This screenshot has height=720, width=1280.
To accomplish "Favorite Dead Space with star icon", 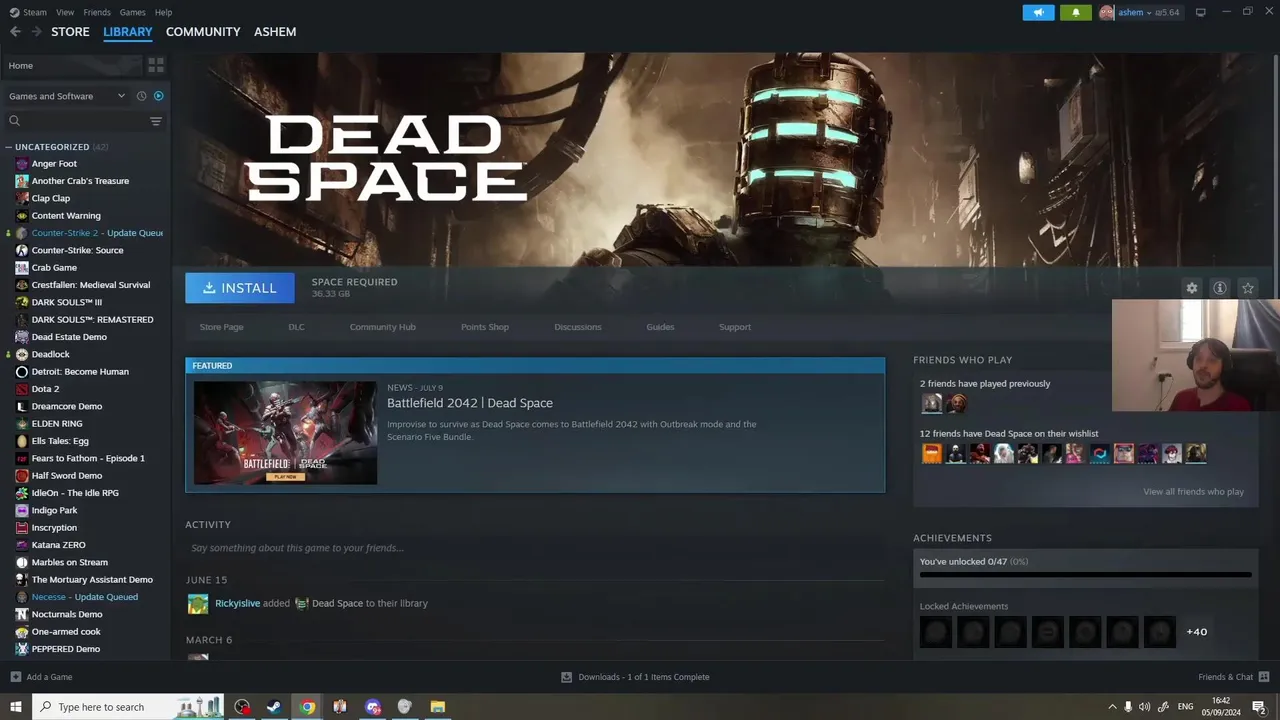I will (1248, 288).
